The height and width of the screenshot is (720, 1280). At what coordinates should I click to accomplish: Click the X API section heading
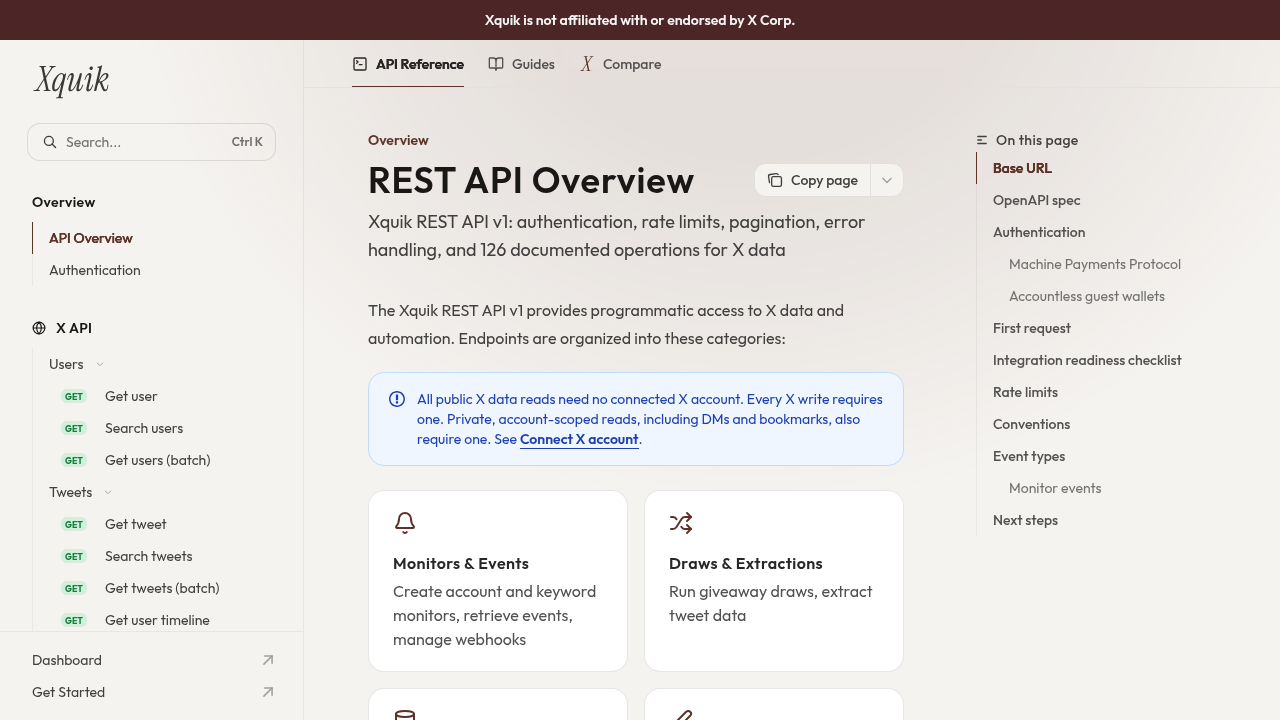pyautogui.click(x=74, y=328)
